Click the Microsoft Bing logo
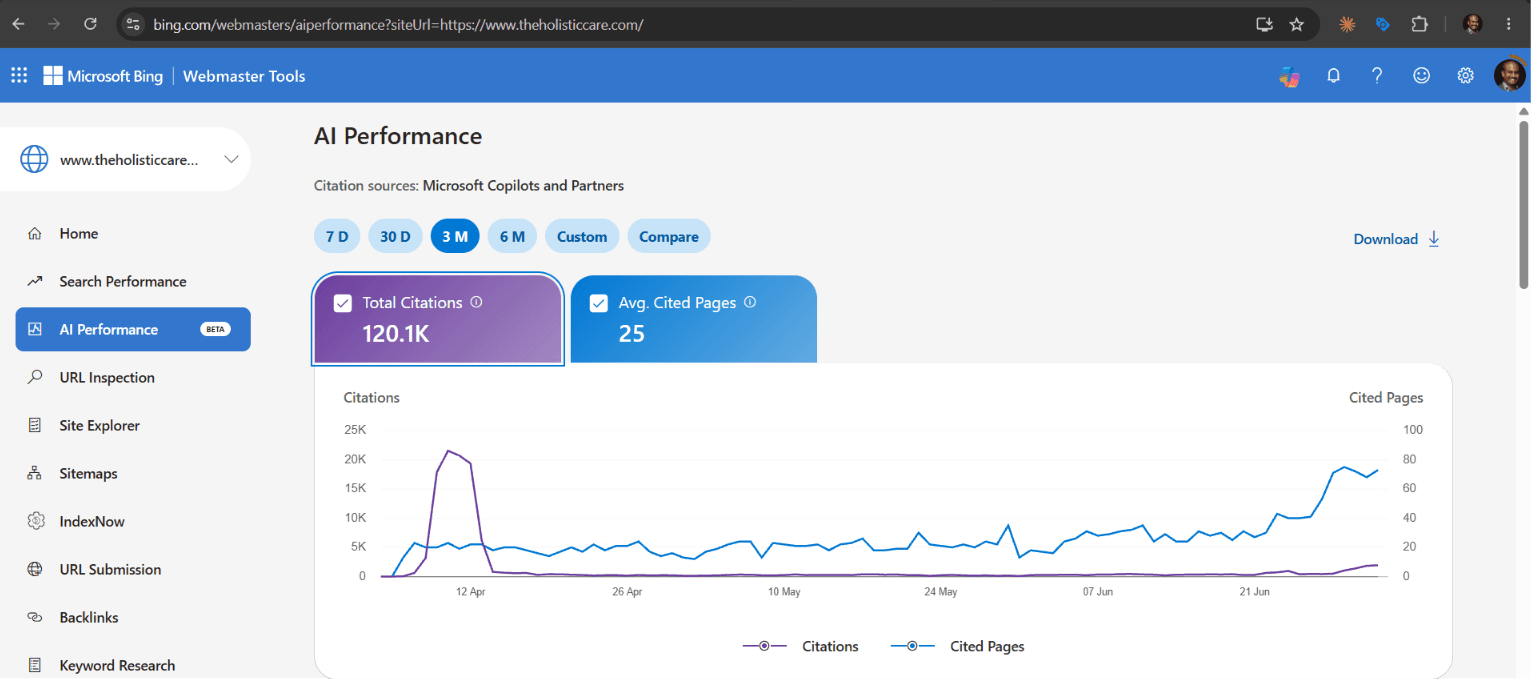Image resolution: width=1531 pixels, height=679 pixels. (x=103, y=76)
